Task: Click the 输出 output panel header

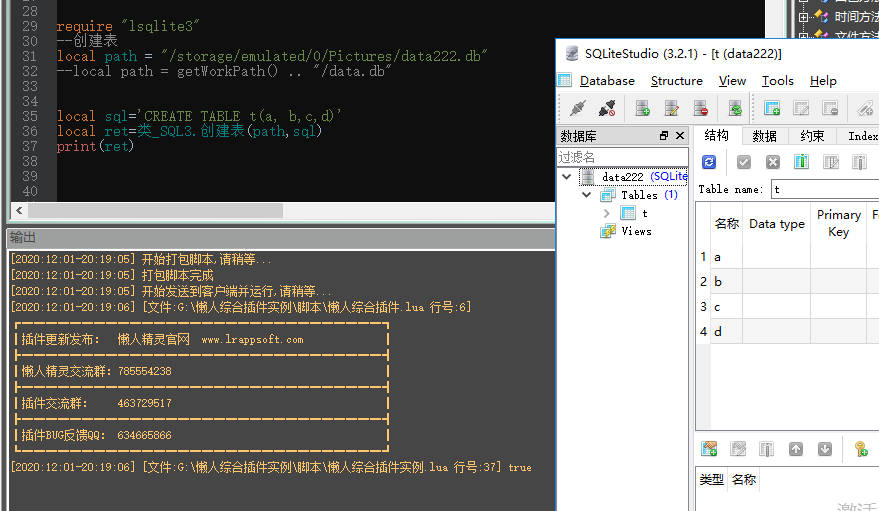Action: coord(281,238)
